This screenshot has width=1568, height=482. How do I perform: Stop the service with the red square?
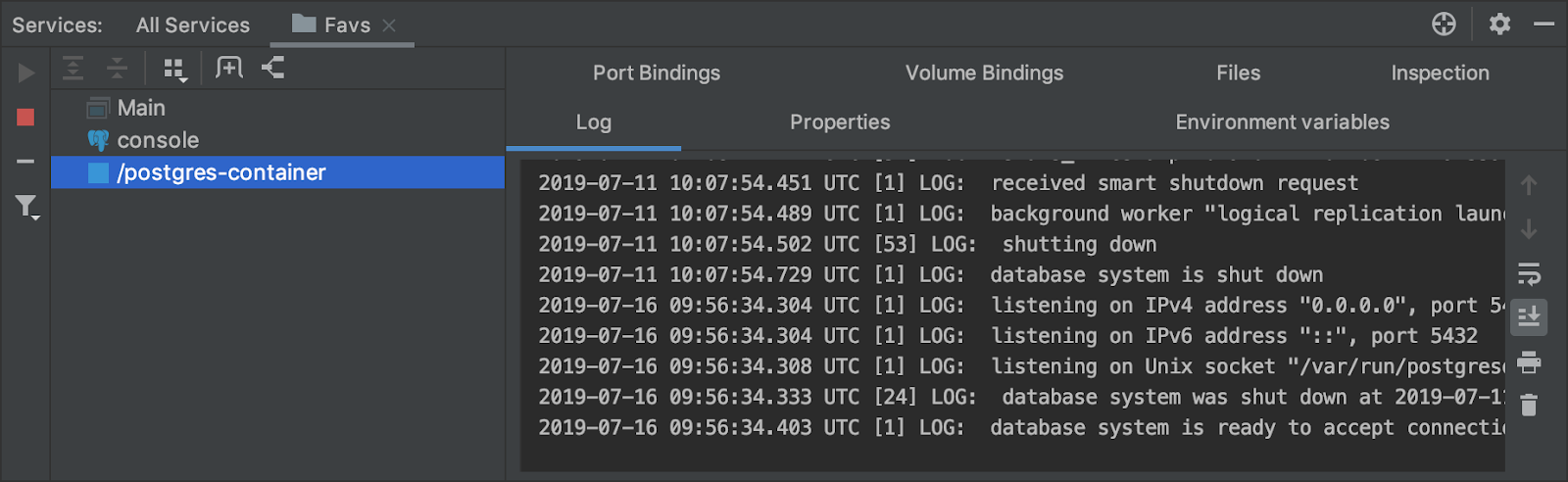26,118
